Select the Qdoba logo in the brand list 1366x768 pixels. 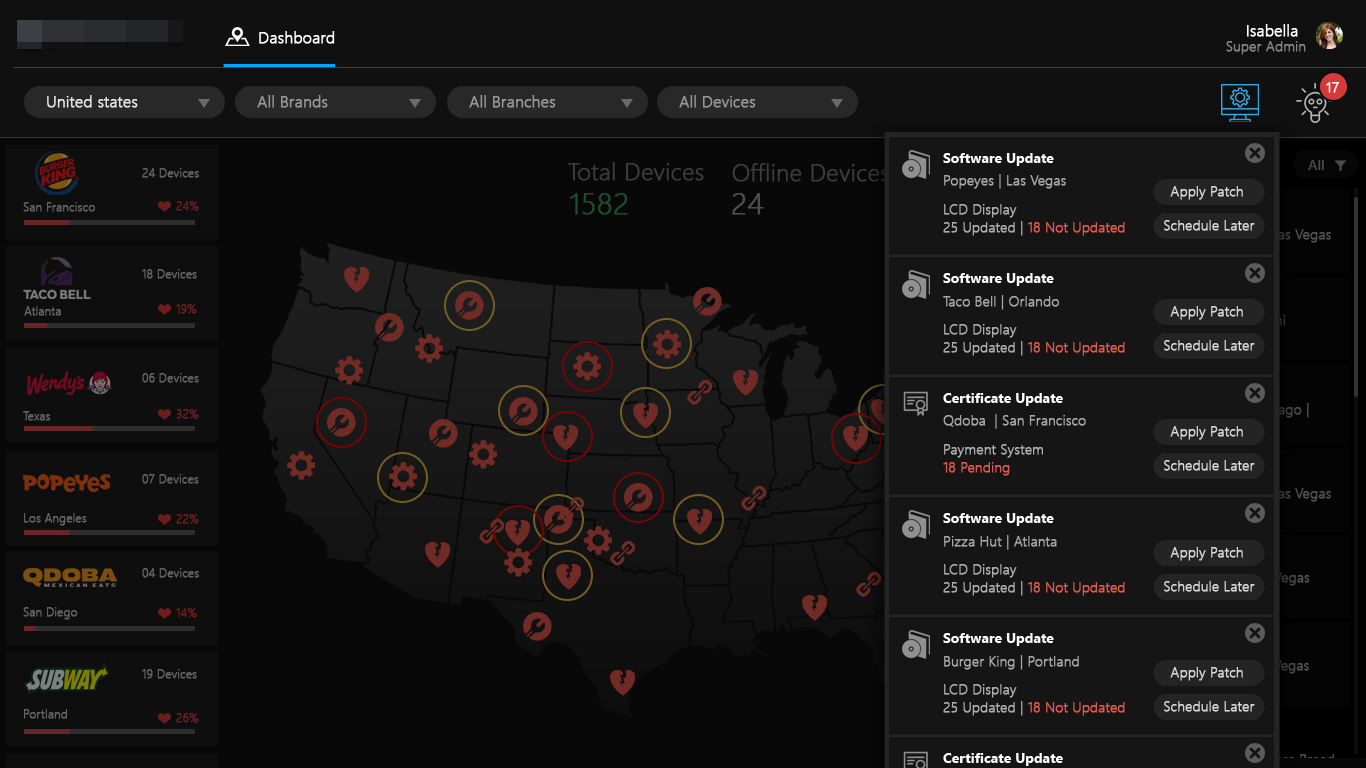pyautogui.click(x=70, y=577)
